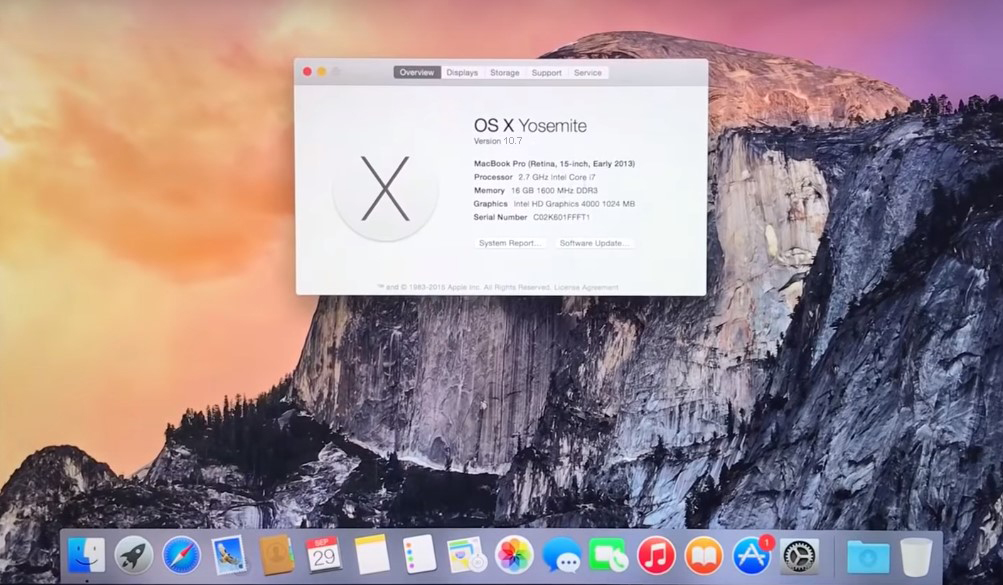The width and height of the screenshot is (1003, 585).
Task: Switch to the Service tab
Action: coord(587,73)
